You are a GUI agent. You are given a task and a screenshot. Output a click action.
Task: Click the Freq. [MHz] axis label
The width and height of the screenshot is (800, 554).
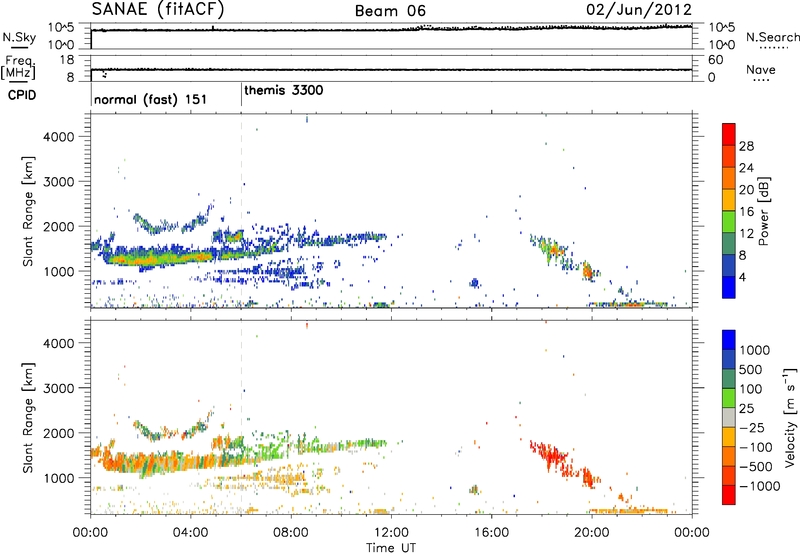click(19, 67)
